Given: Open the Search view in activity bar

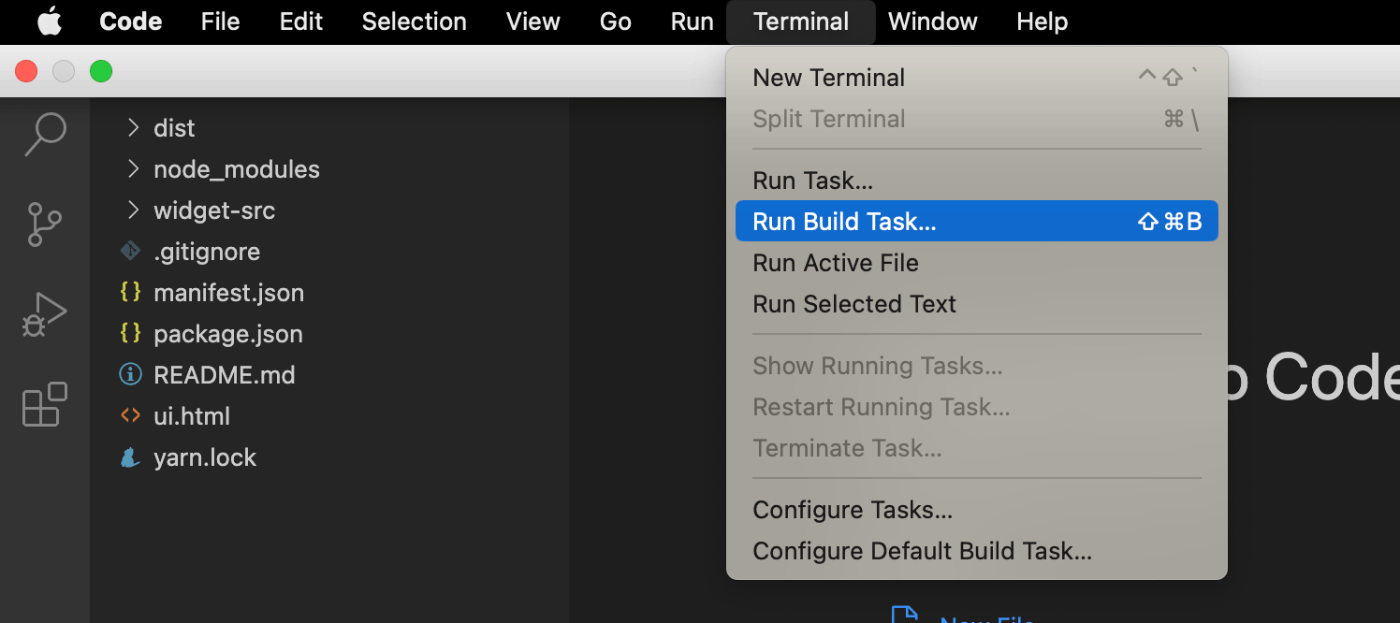Looking at the screenshot, I should (x=45, y=133).
